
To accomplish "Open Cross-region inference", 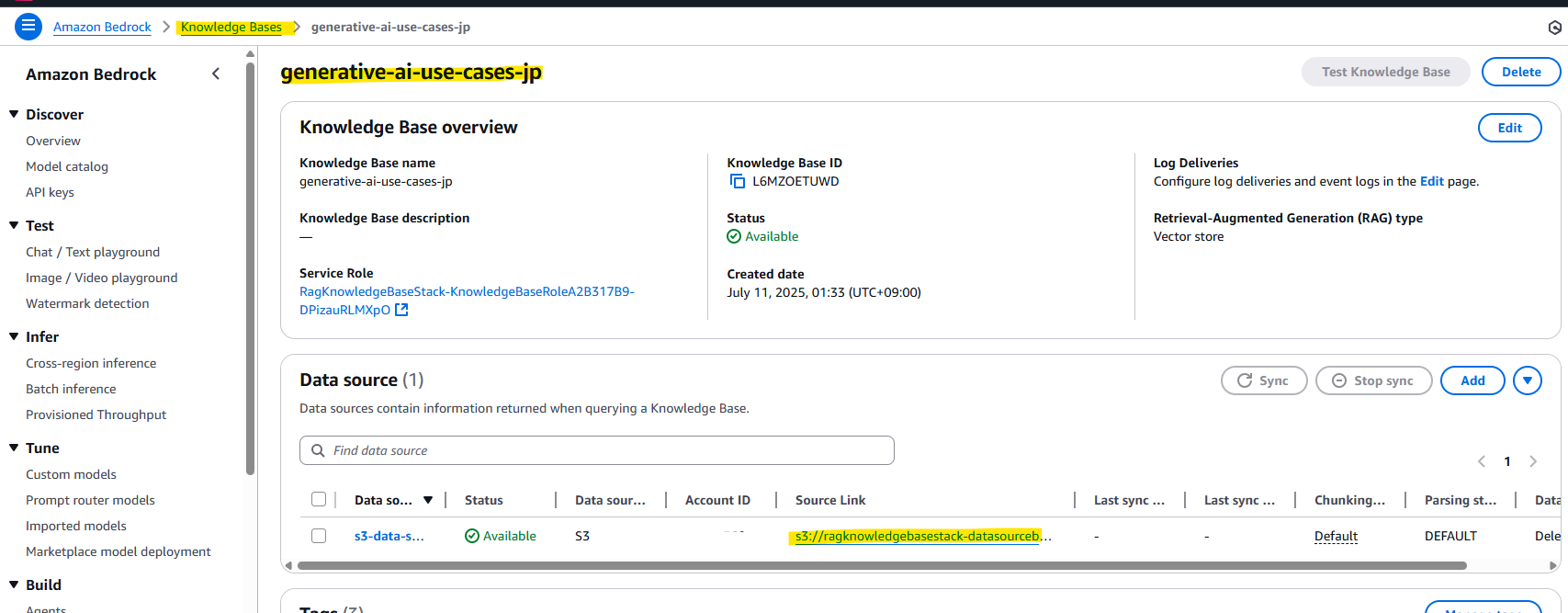I will click(91, 363).
